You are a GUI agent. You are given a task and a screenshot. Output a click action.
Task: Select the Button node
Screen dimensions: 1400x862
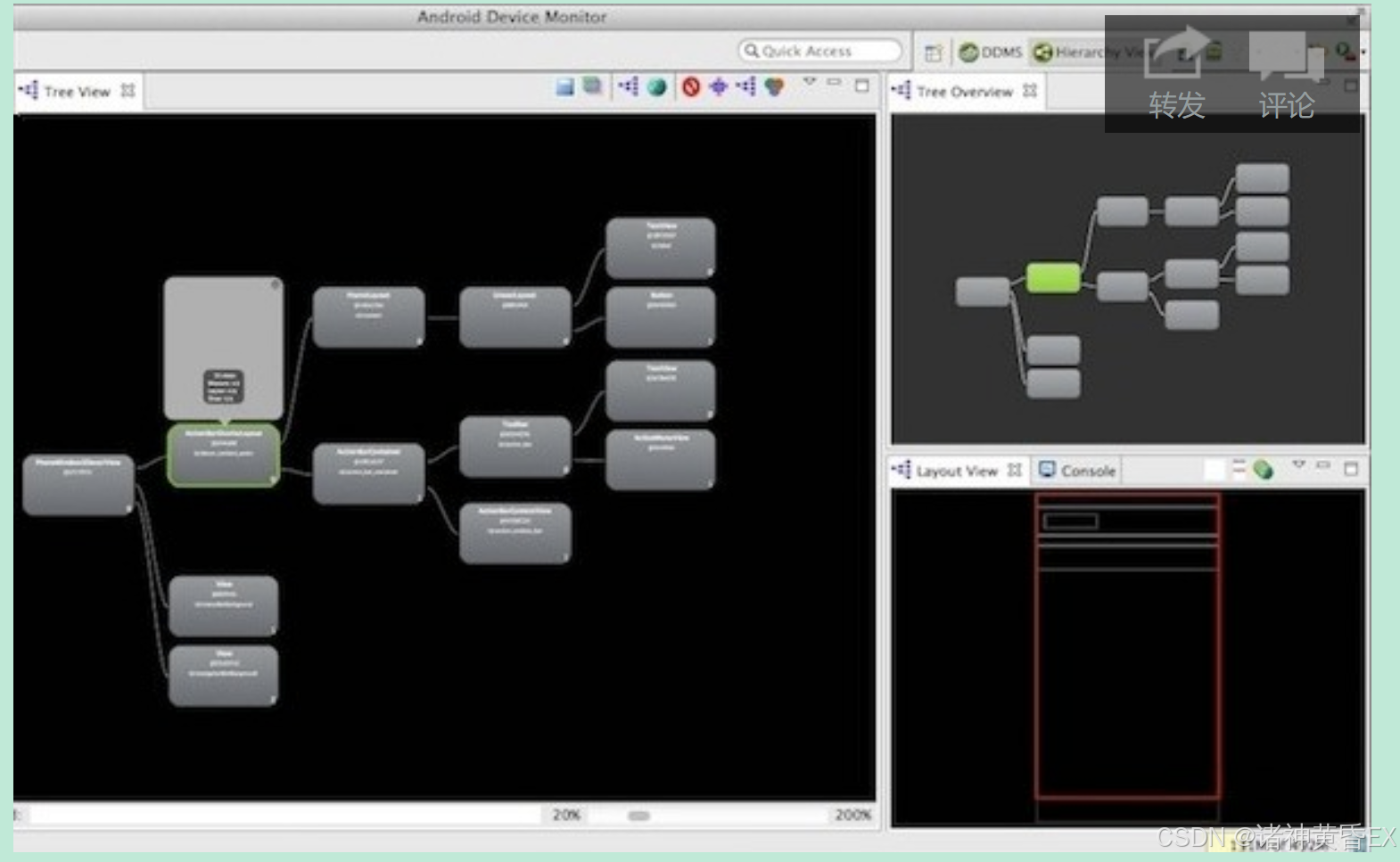[661, 317]
